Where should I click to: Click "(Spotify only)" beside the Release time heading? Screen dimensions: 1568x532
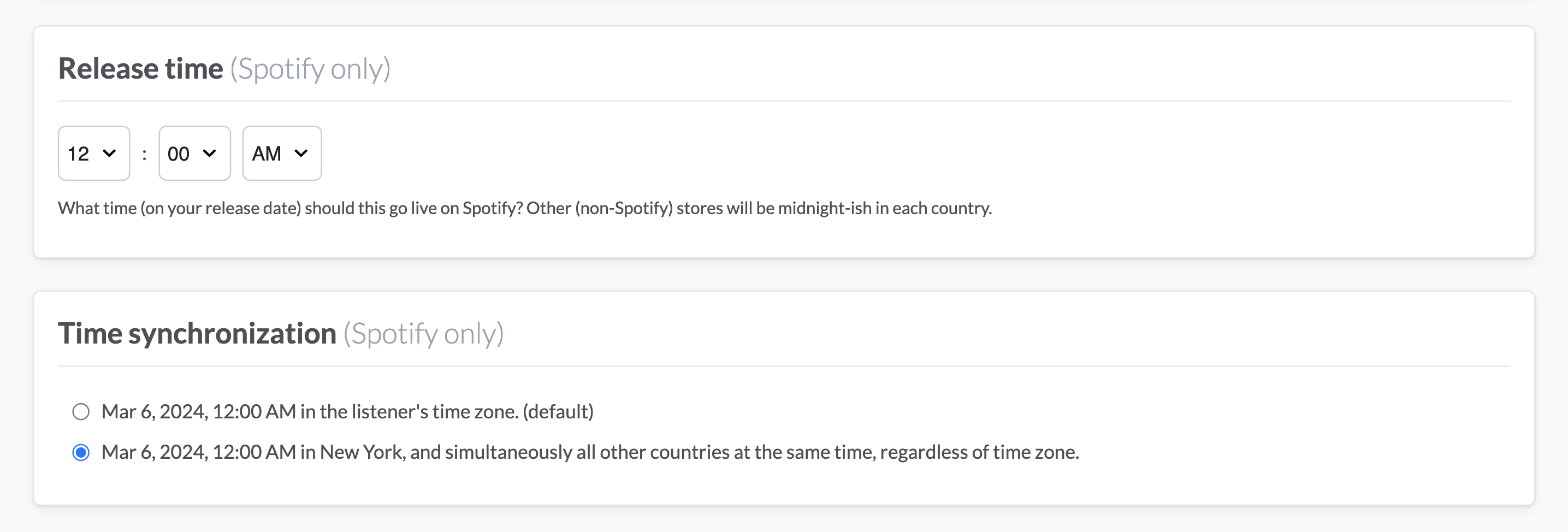pyautogui.click(x=310, y=68)
